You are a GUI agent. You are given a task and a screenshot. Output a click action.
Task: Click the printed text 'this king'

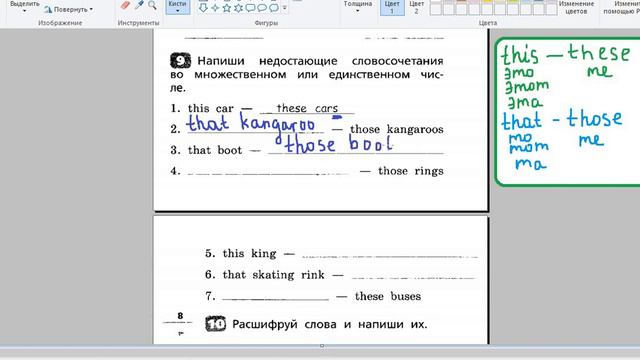point(249,253)
